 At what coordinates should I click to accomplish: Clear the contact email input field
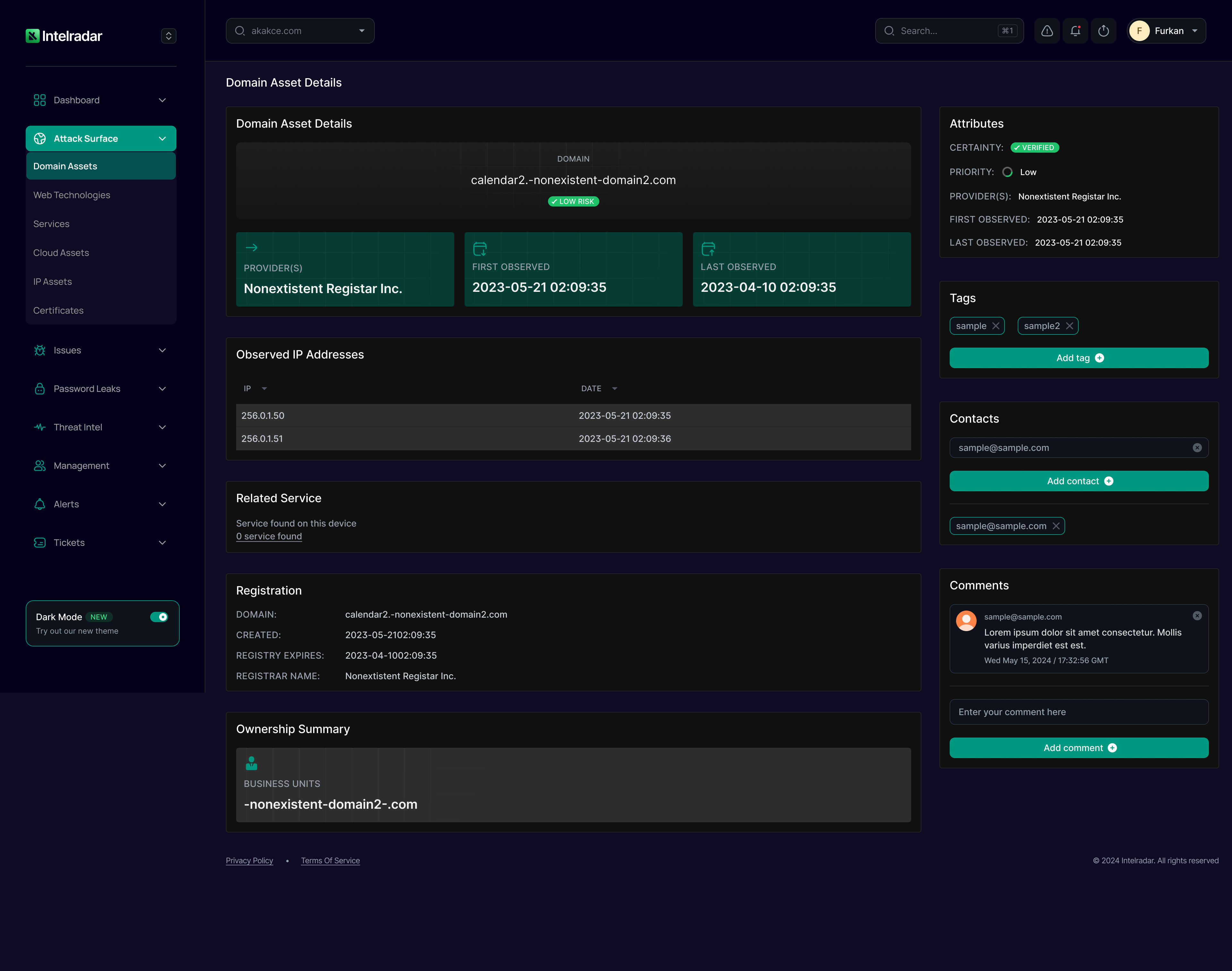click(1197, 448)
